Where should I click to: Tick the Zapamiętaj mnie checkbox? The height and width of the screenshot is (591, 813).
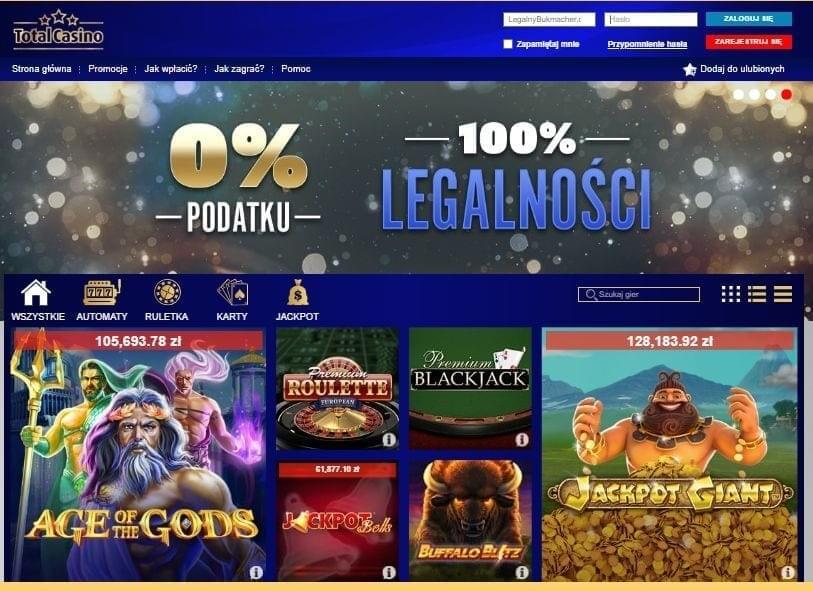pyautogui.click(x=508, y=44)
